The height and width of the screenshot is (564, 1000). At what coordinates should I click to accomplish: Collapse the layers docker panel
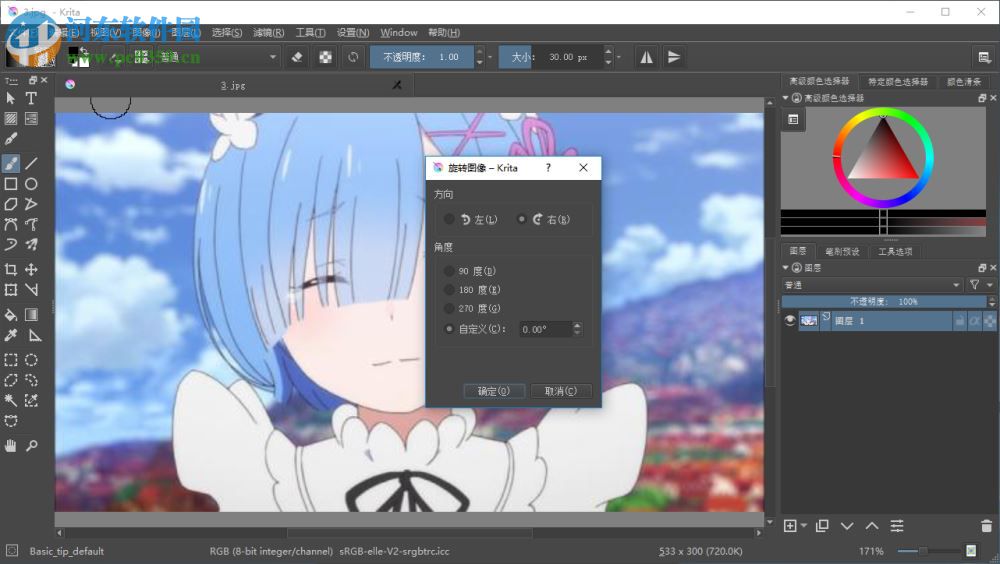786,267
